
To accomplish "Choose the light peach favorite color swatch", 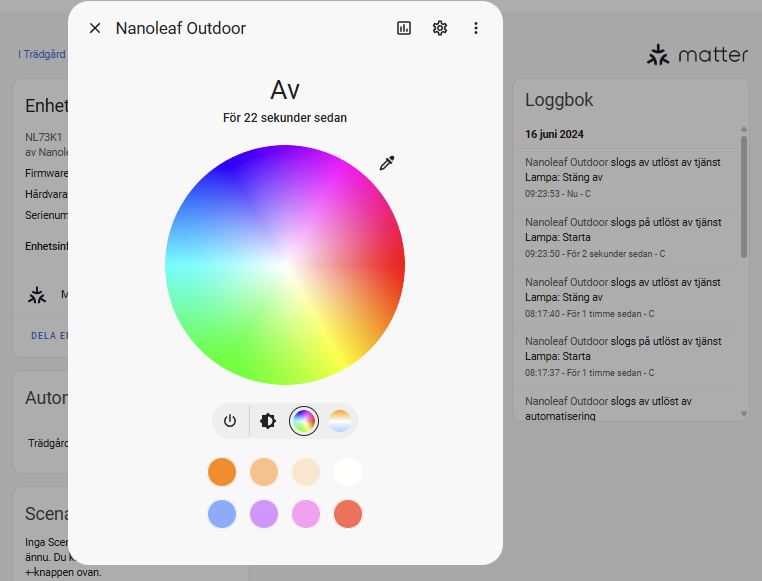I will pos(264,472).
